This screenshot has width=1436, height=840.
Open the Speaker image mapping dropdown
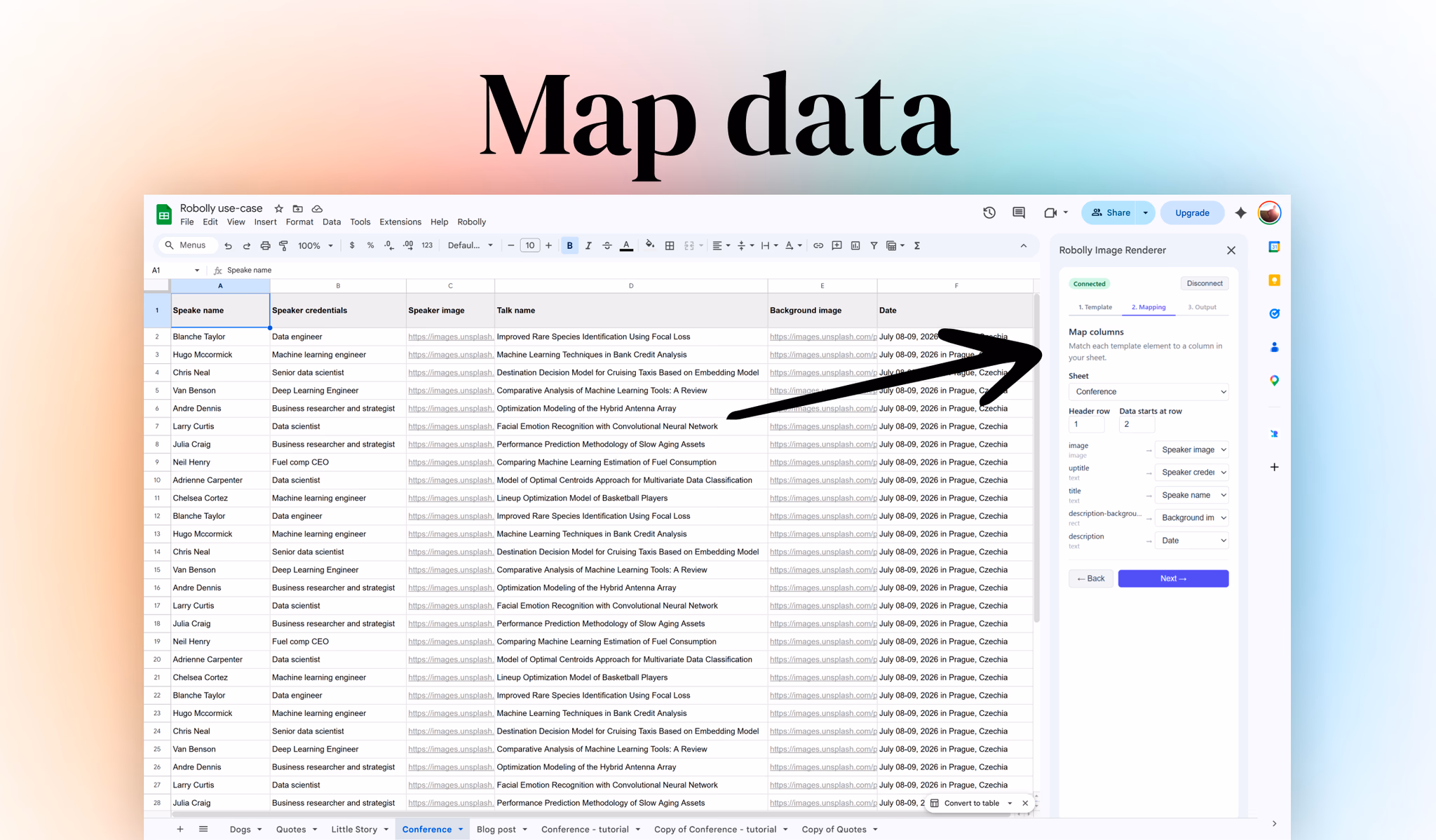pyautogui.click(x=1192, y=449)
